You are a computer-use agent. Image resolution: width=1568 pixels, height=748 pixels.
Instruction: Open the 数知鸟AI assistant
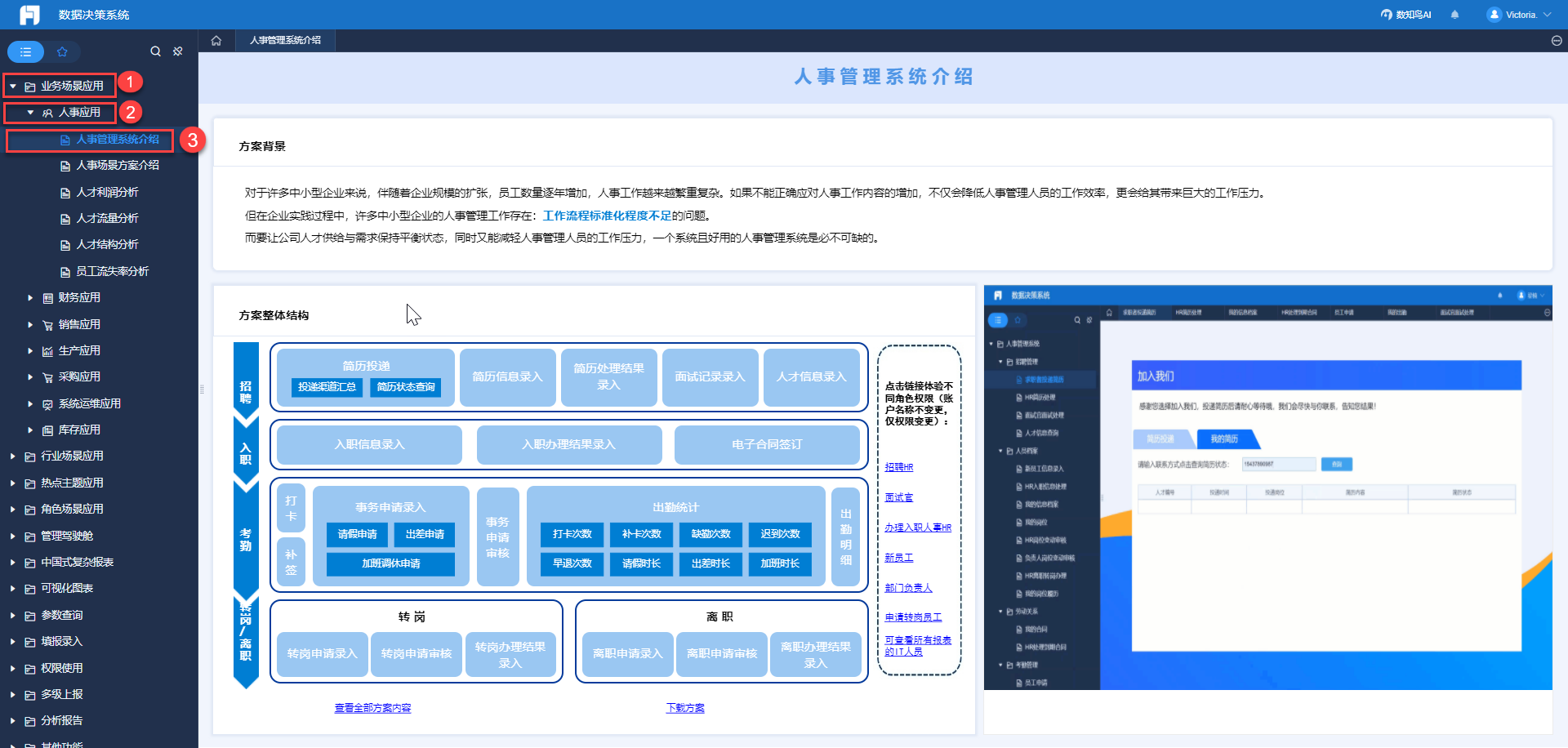coord(1405,15)
